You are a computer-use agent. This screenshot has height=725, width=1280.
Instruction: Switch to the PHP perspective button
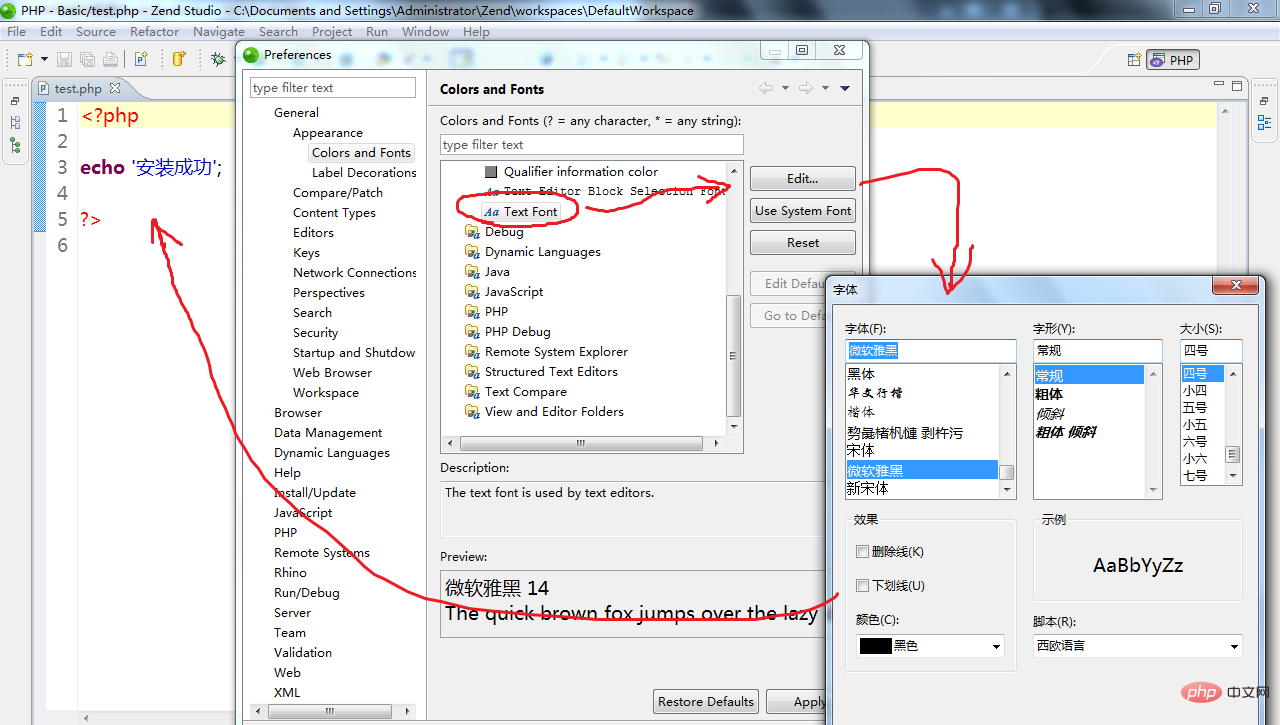[x=1173, y=60]
